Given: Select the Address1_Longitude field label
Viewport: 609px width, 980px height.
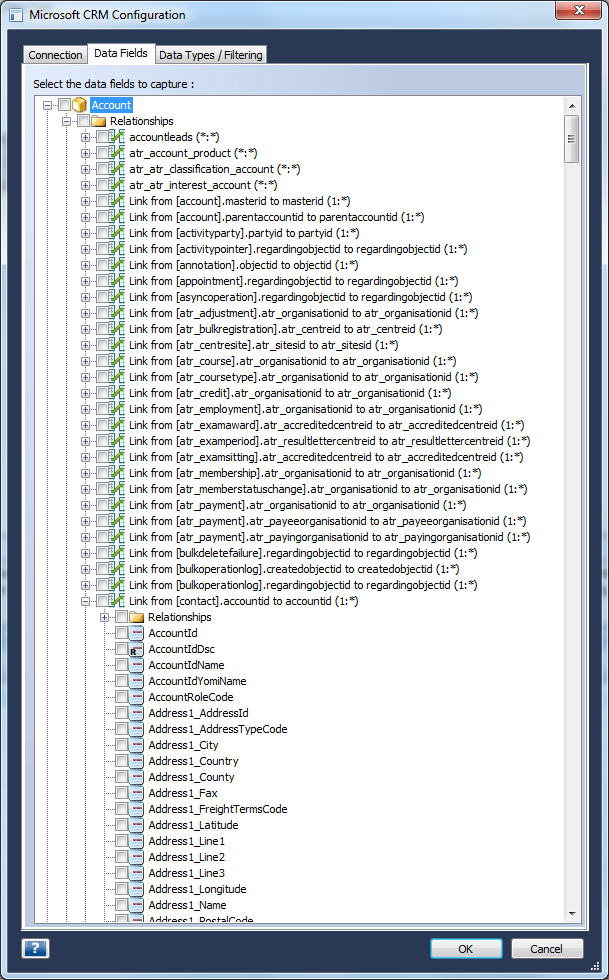Looking at the screenshot, I should [x=197, y=889].
